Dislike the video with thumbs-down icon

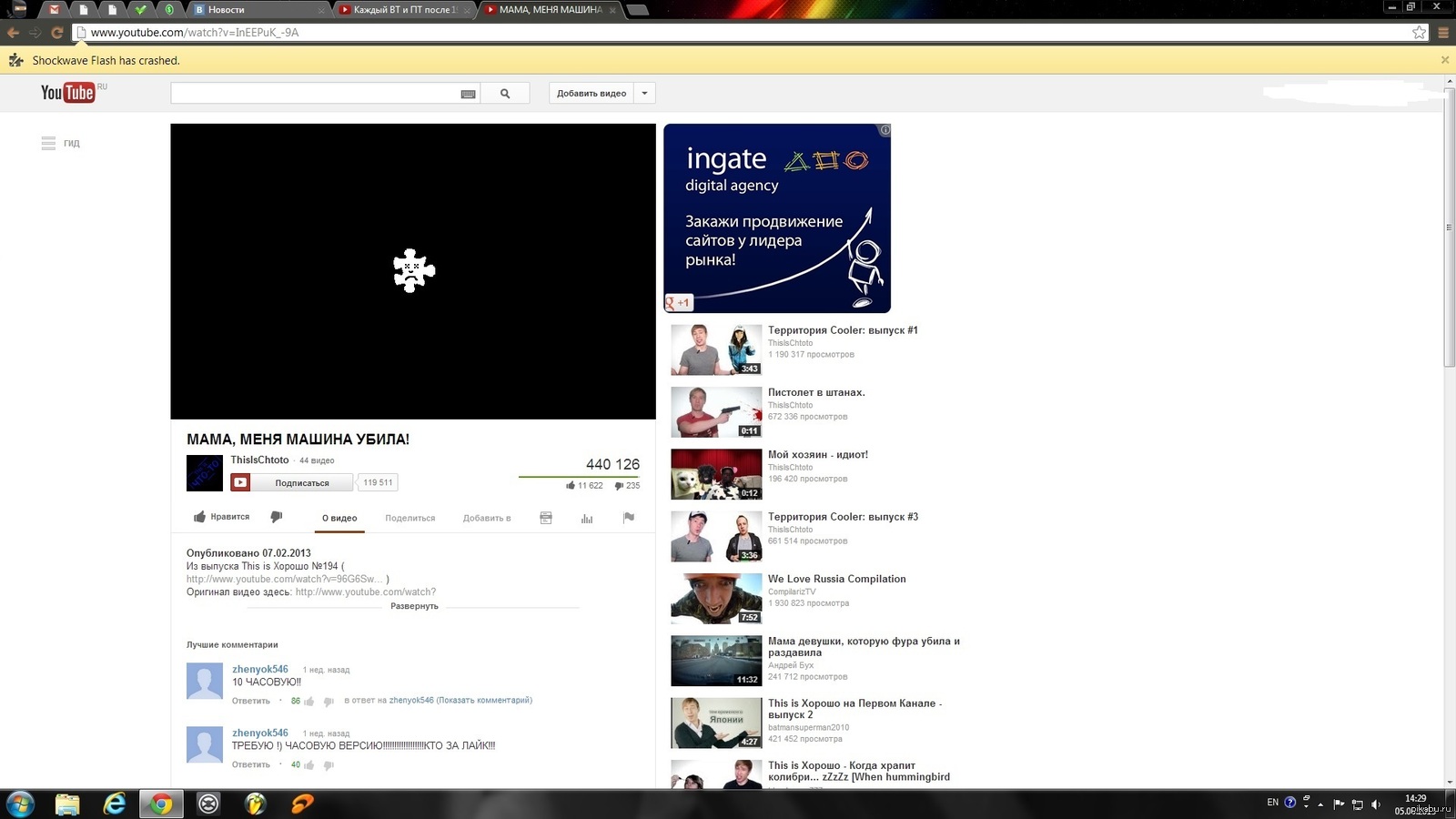pos(277,517)
